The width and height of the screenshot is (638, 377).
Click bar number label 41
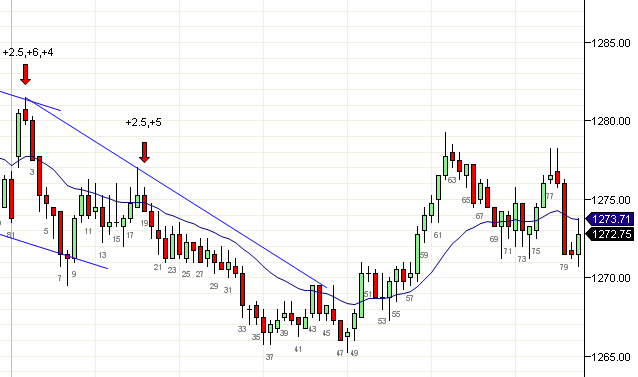tap(298, 349)
